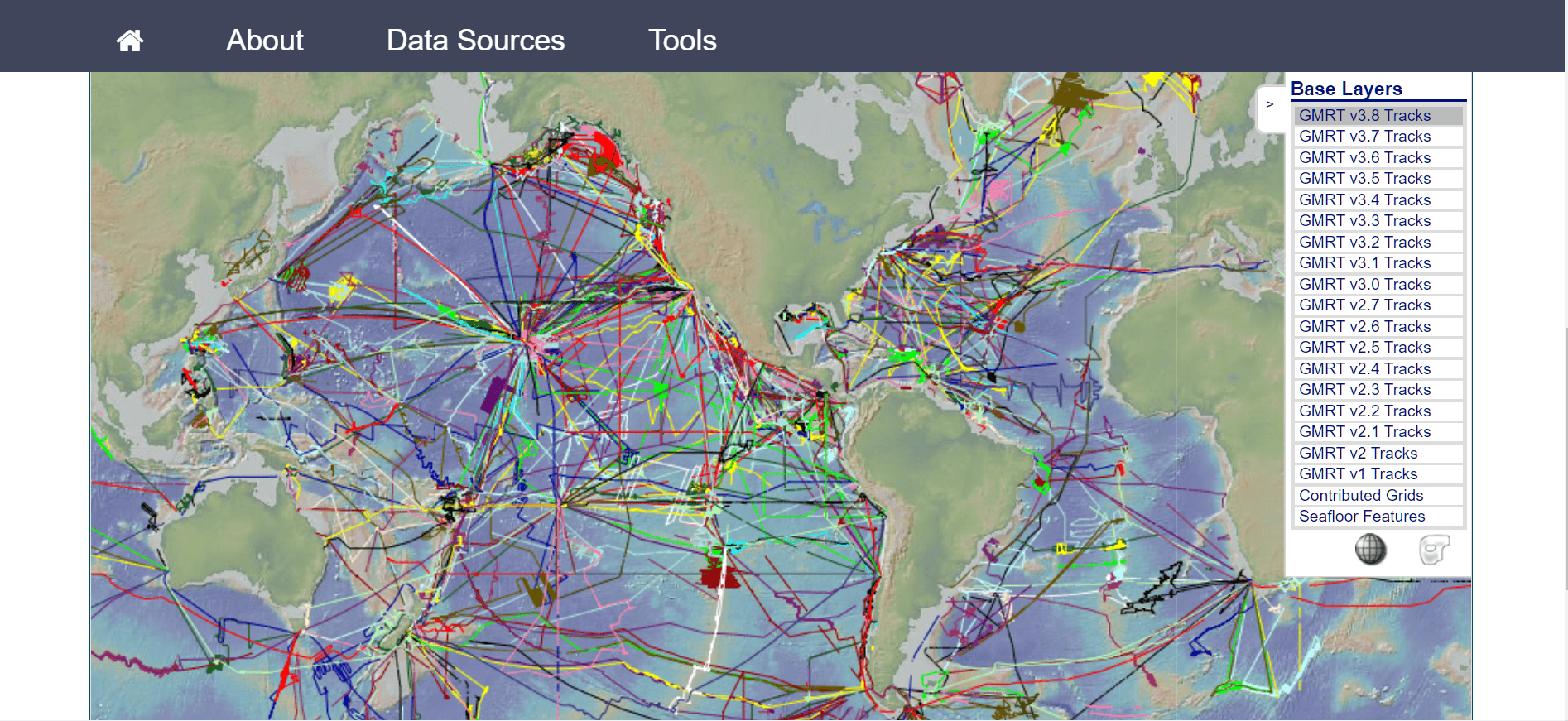This screenshot has height=721, width=1568.
Task: Collapse the Base Layers panel with arrow
Action: click(x=1269, y=105)
